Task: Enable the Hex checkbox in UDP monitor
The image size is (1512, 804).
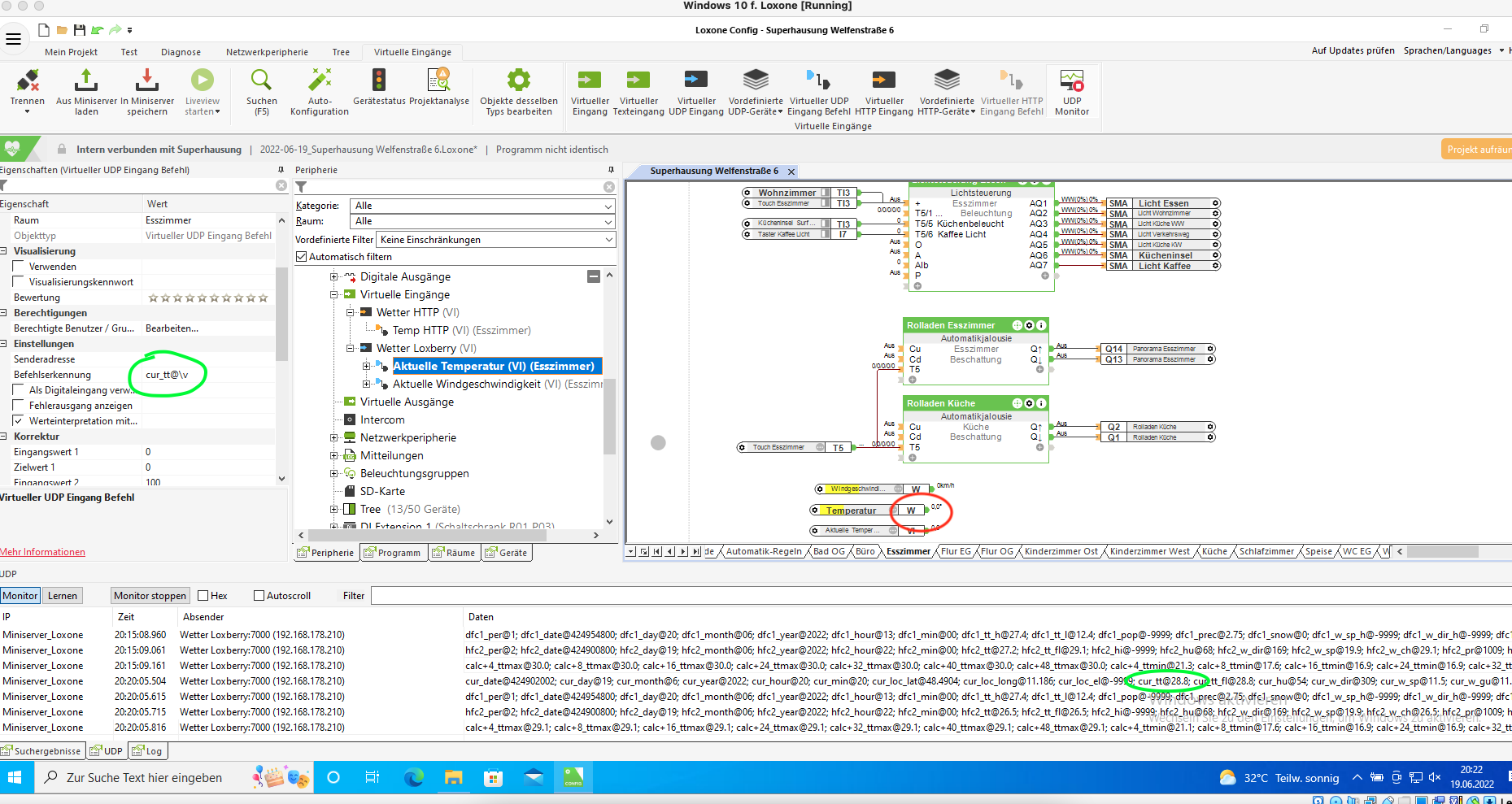Action: click(x=203, y=596)
